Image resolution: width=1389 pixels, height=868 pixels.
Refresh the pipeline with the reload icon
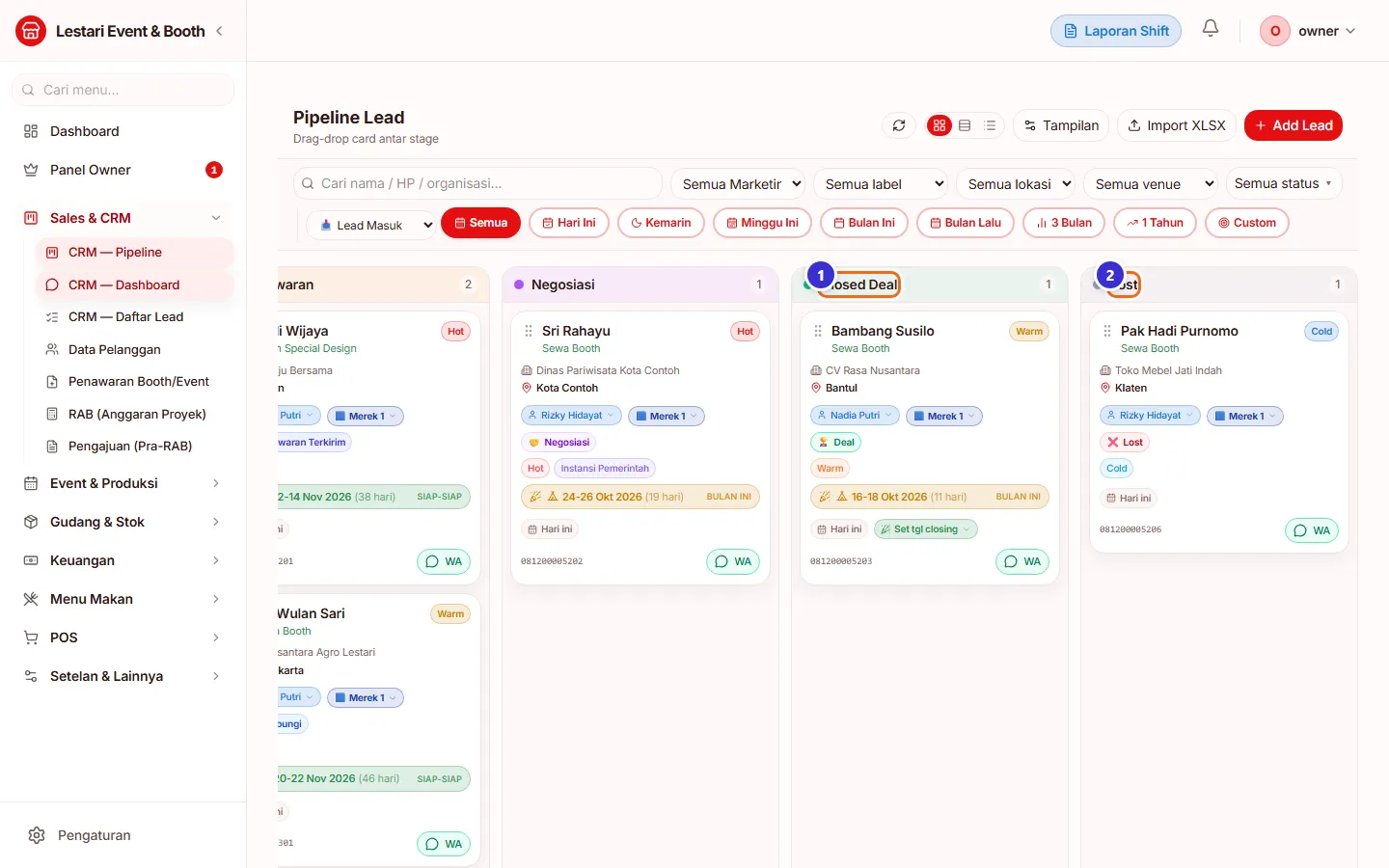click(x=899, y=125)
